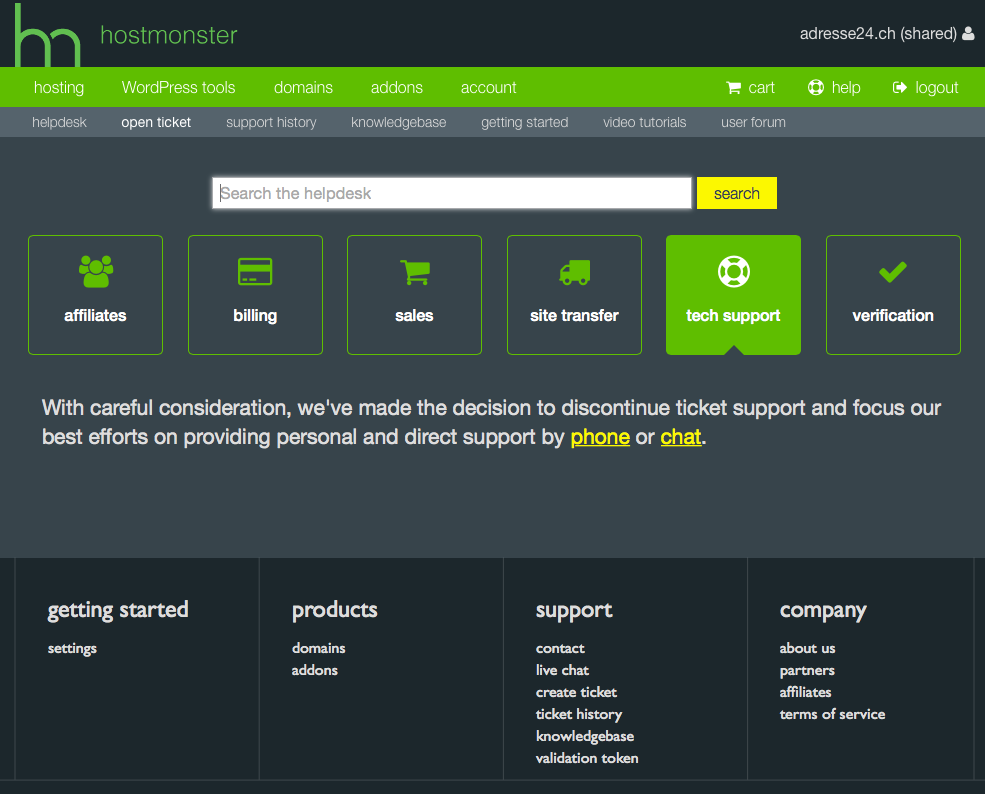Click the hostmonster hm logo
The height and width of the screenshot is (794, 985).
click(48, 36)
